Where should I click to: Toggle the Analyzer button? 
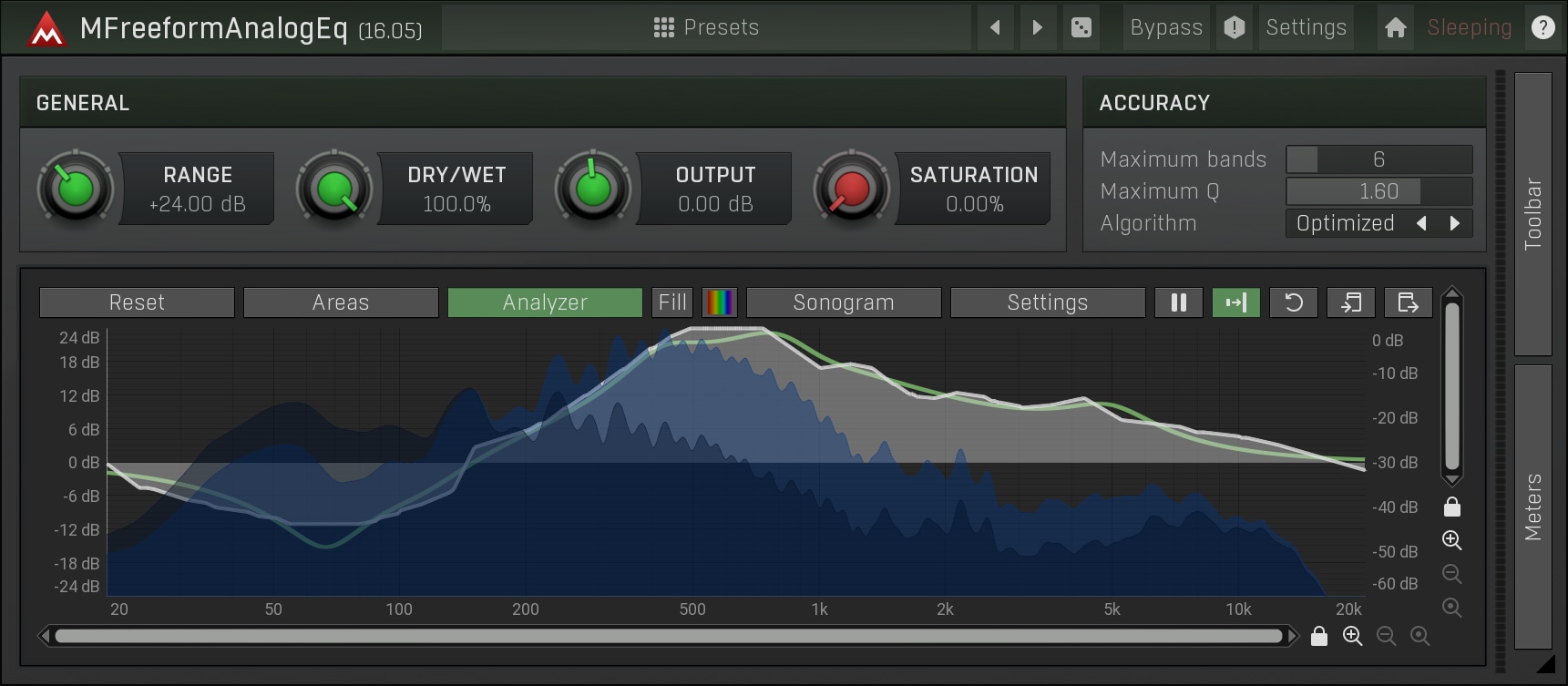click(x=545, y=302)
